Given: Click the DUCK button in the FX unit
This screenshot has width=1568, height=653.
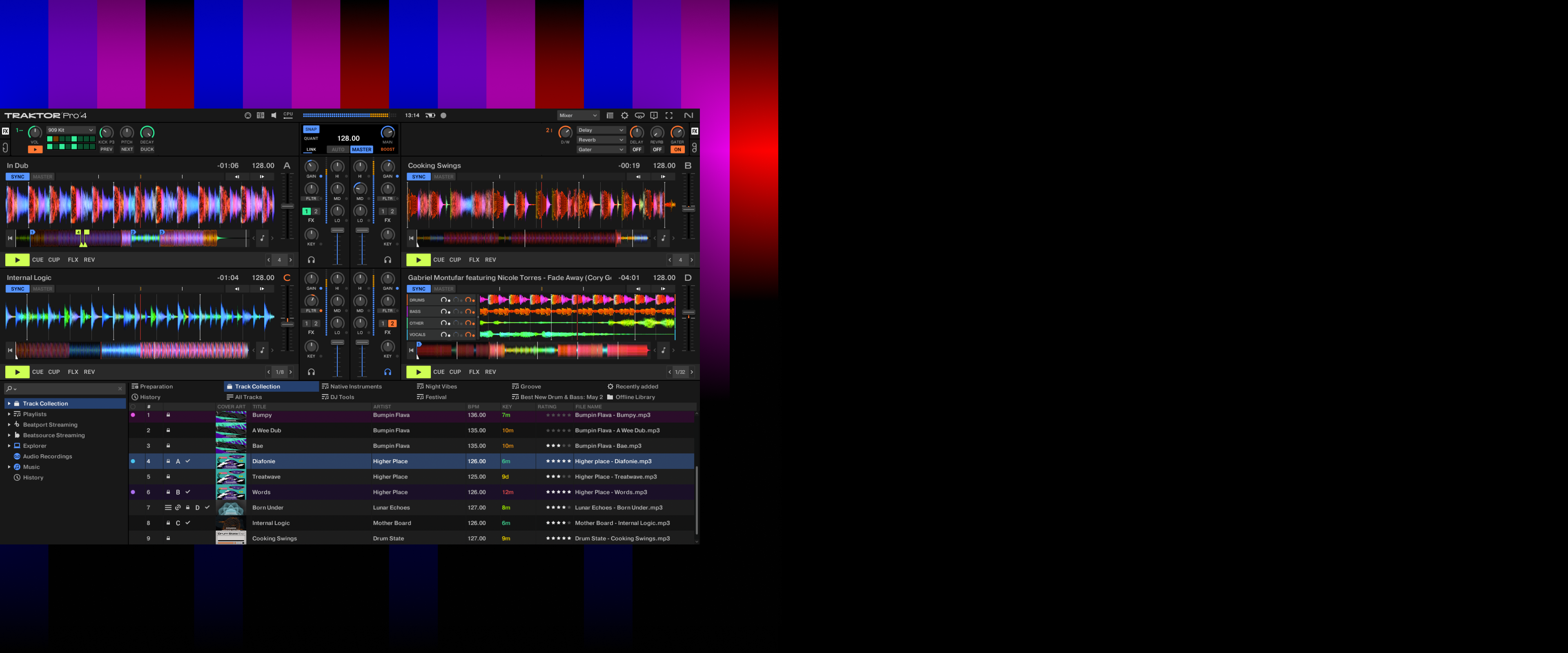Looking at the screenshot, I should 147,150.
